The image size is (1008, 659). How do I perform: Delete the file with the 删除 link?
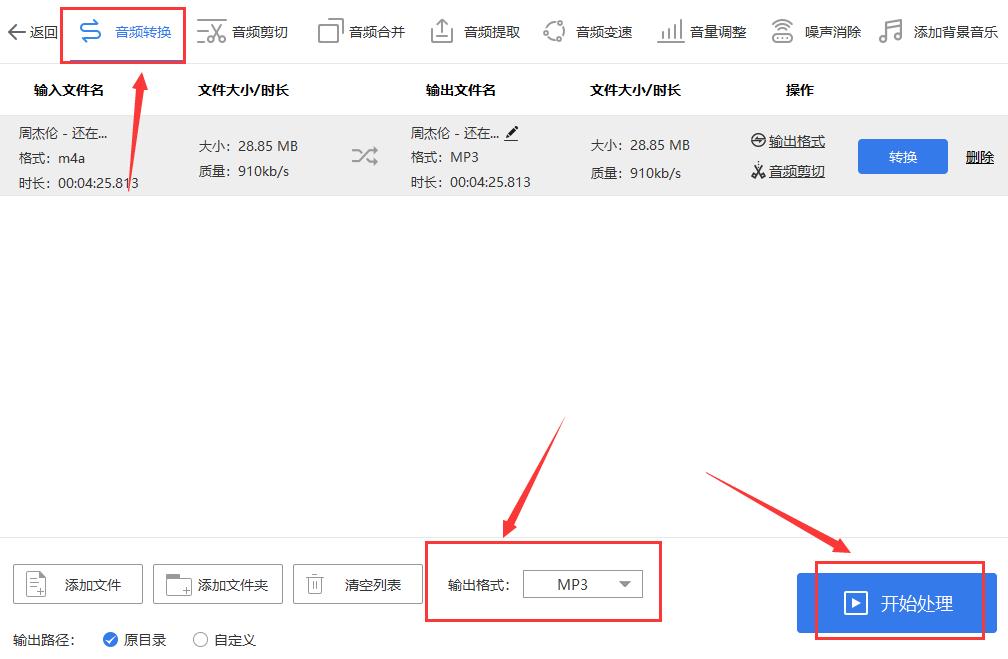(x=979, y=156)
